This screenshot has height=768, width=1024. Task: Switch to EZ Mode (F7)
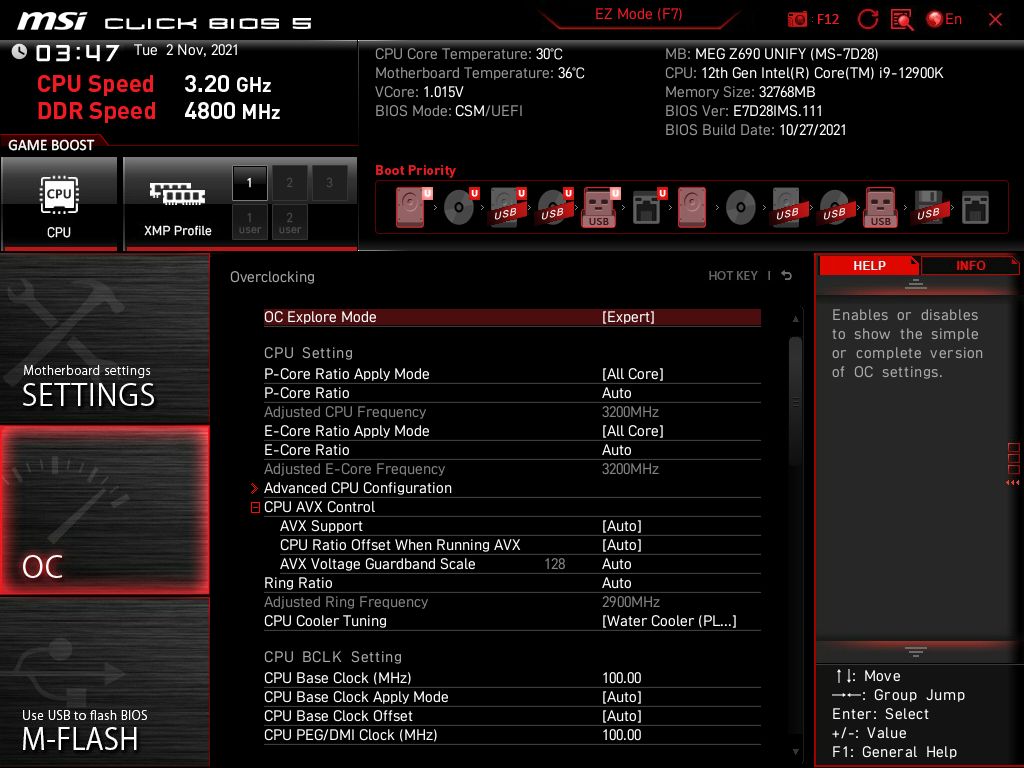(639, 14)
